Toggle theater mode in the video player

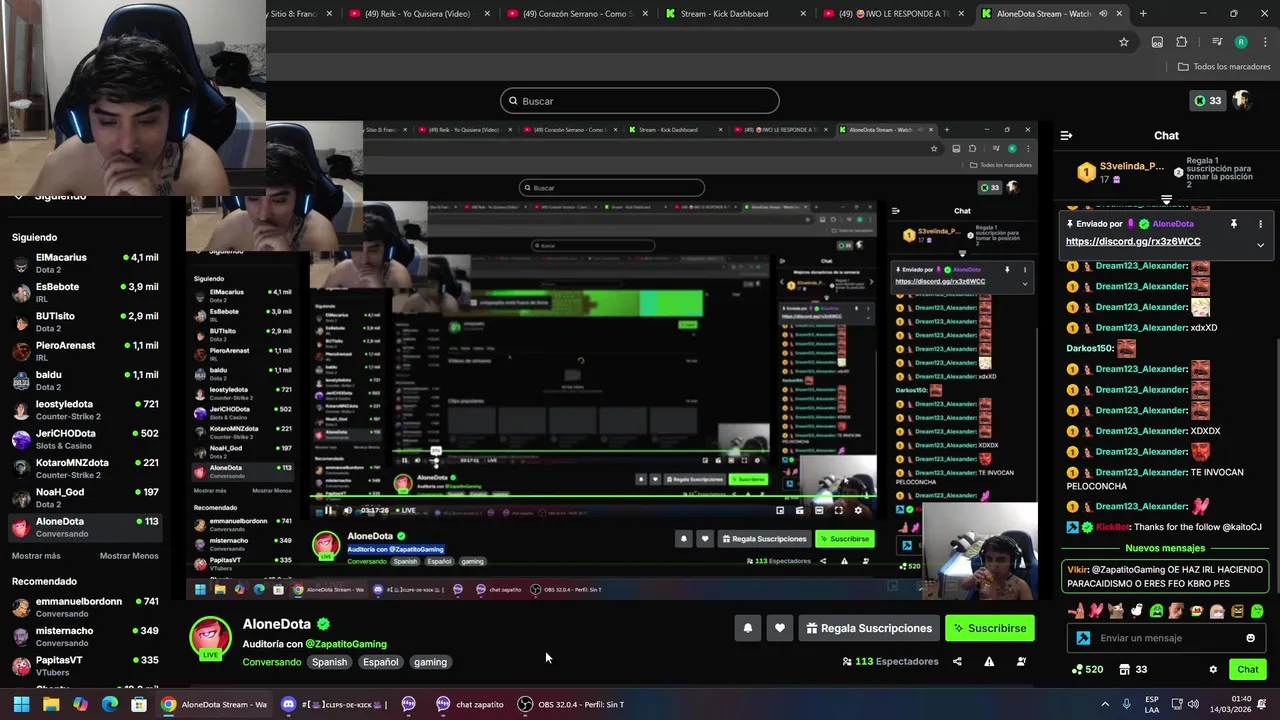point(819,510)
